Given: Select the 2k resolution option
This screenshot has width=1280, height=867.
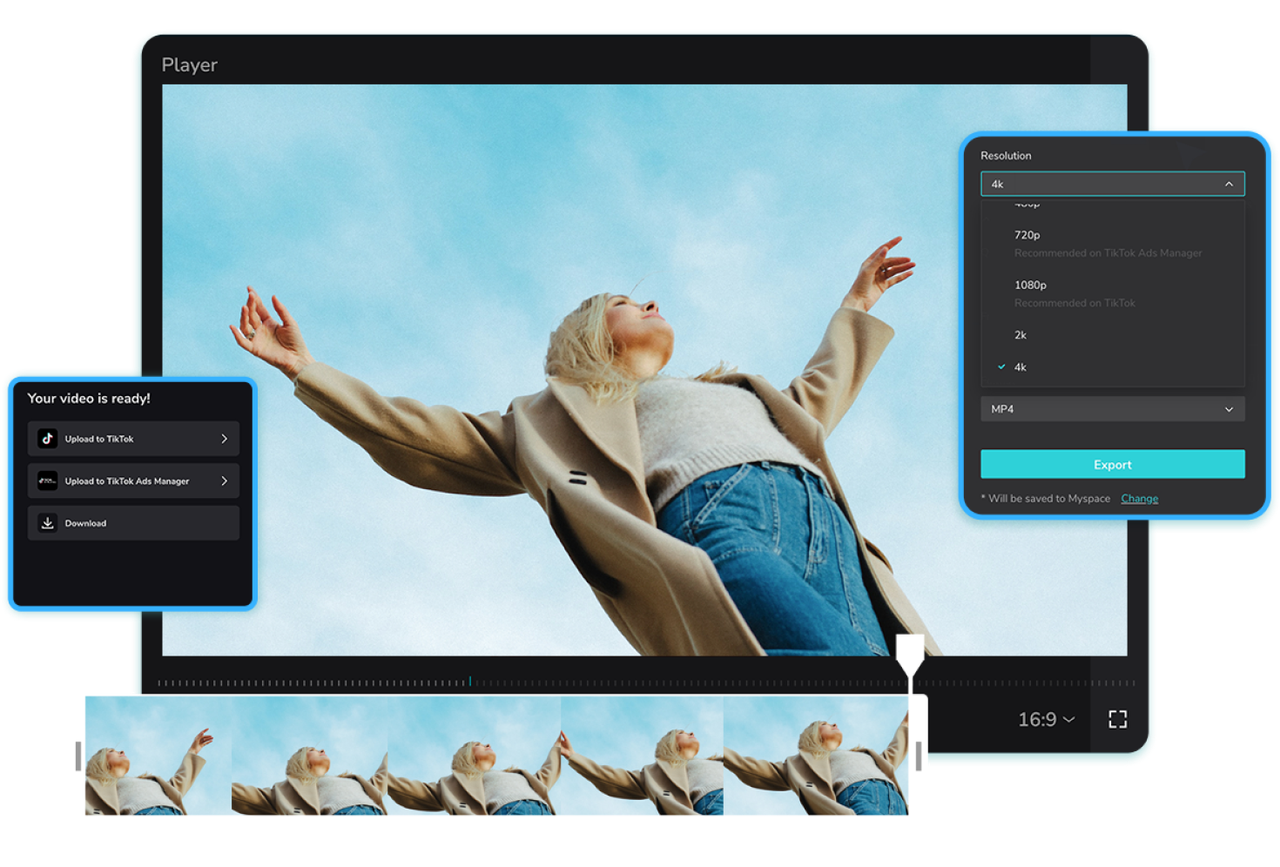Looking at the screenshot, I should pyautogui.click(x=1019, y=335).
